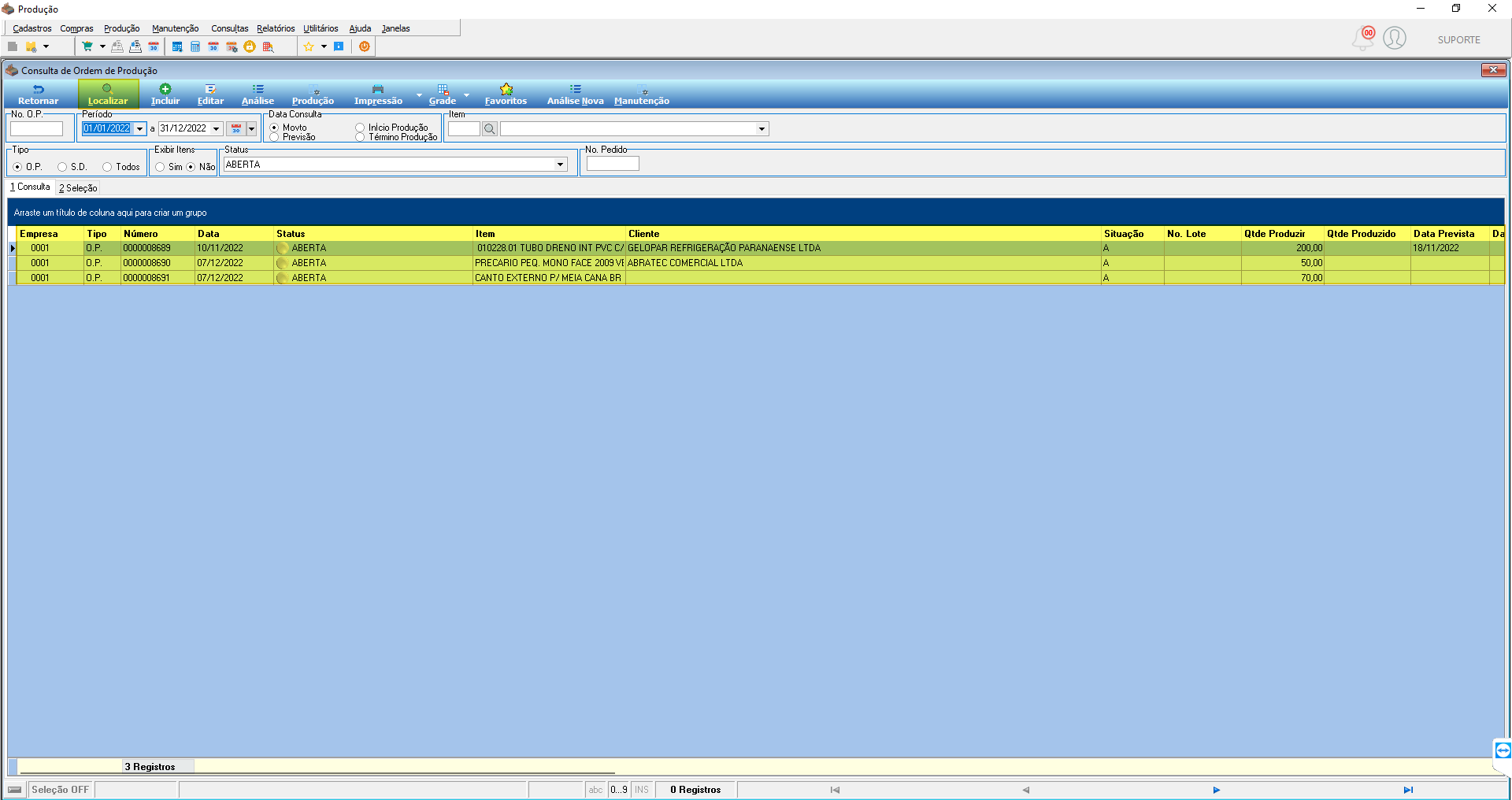Open the Cadastros menu
This screenshot has height=800, width=1512.
[32, 28]
